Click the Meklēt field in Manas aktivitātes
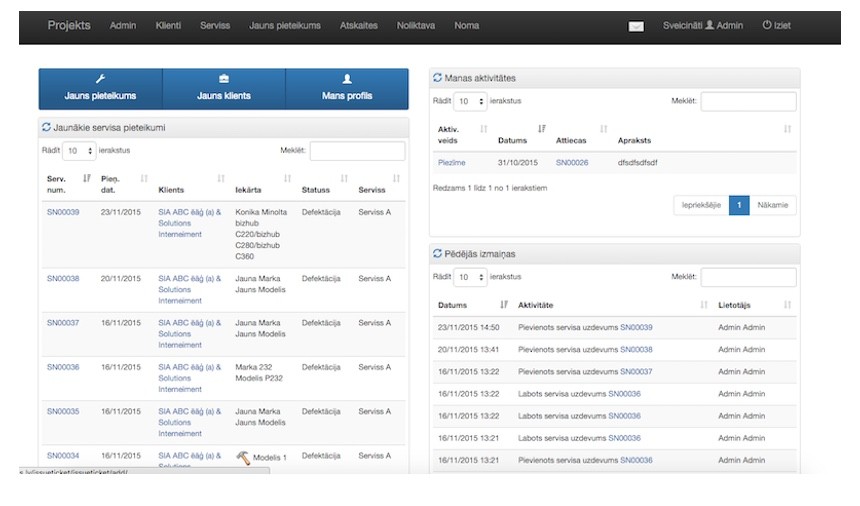 click(x=749, y=101)
